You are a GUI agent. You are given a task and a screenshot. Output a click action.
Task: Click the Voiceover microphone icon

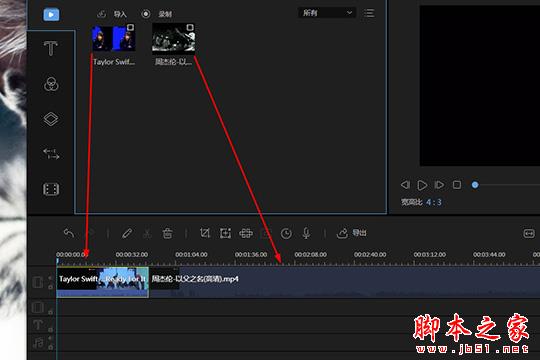(306, 233)
